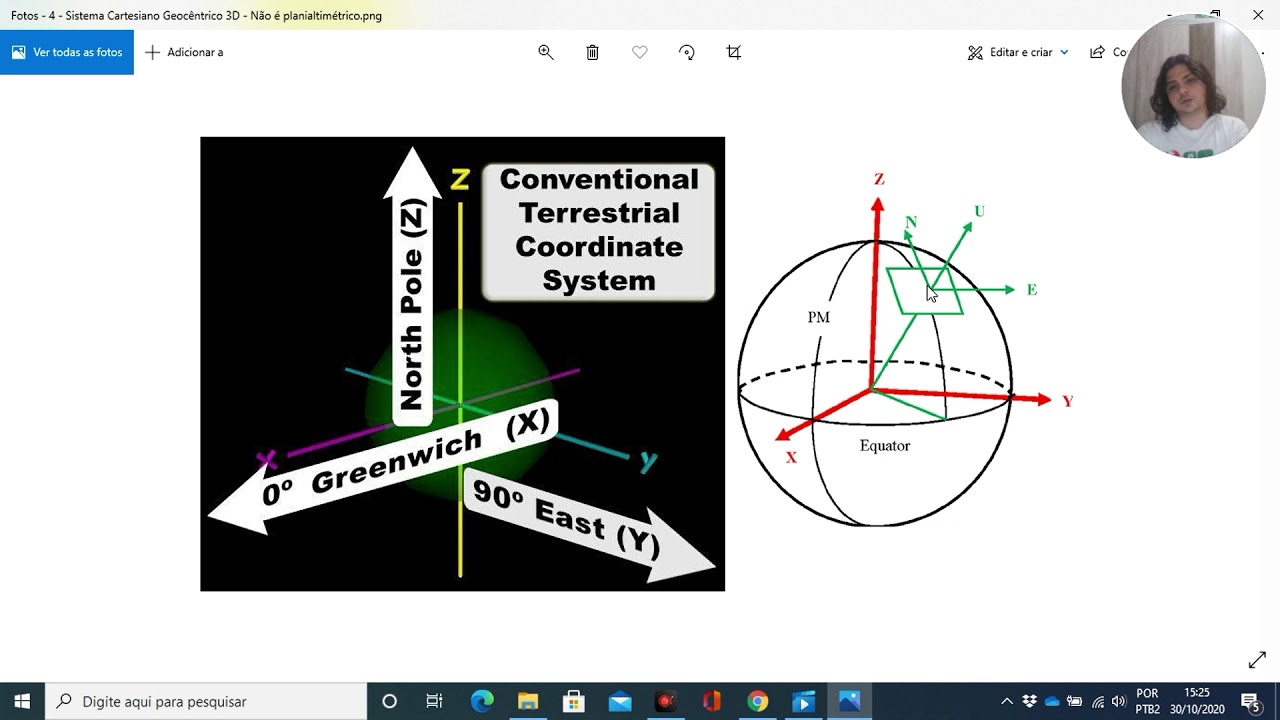Select the active Photos taskbar icon

(850, 701)
